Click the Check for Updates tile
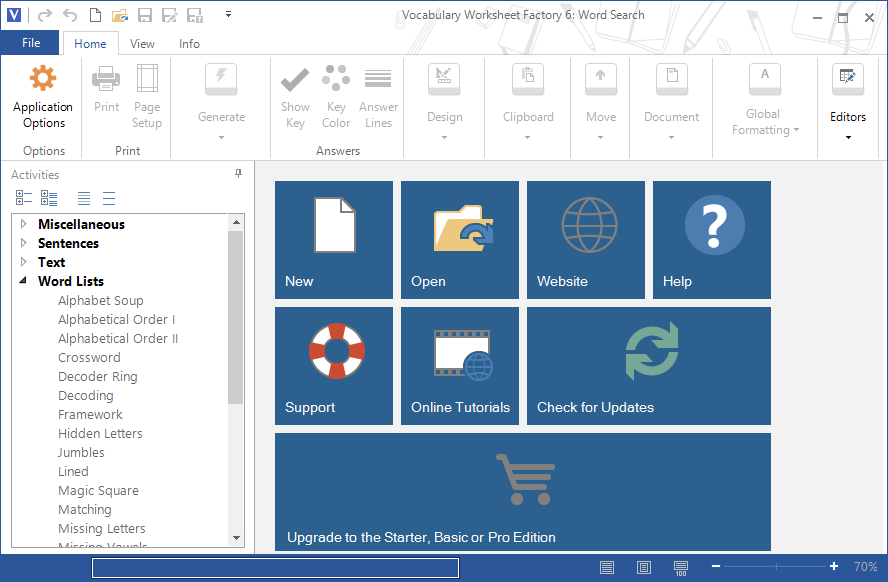 [649, 366]
